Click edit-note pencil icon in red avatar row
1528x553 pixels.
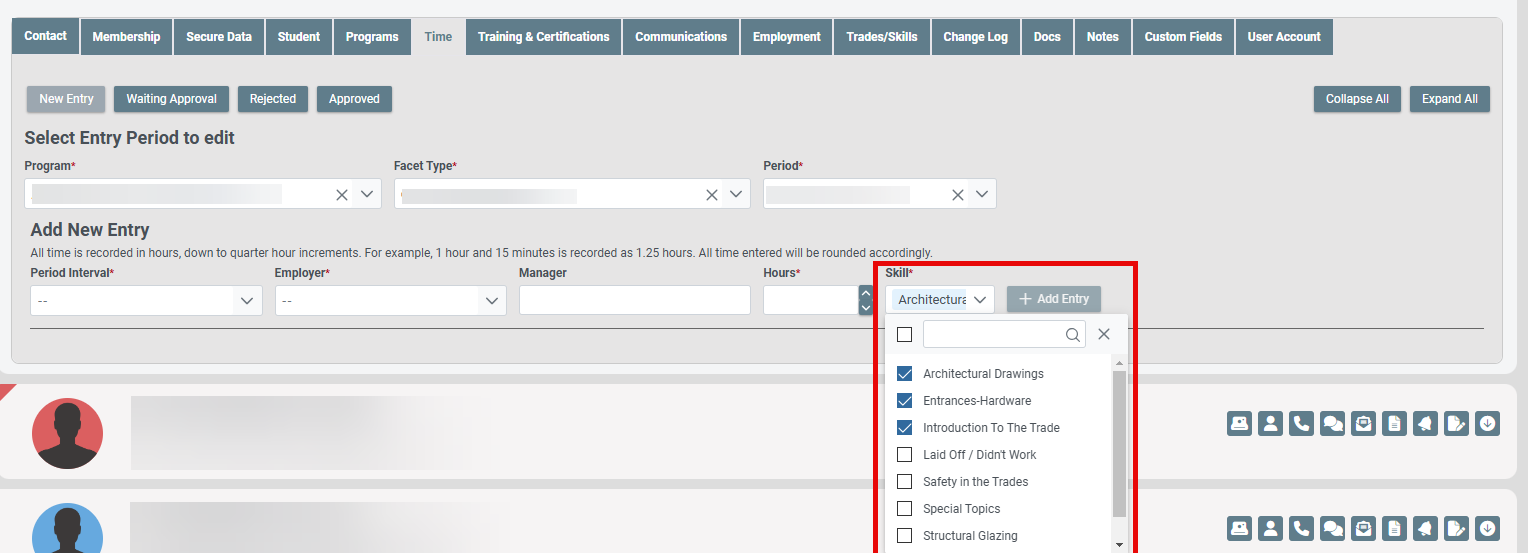tap(1456, 423)
